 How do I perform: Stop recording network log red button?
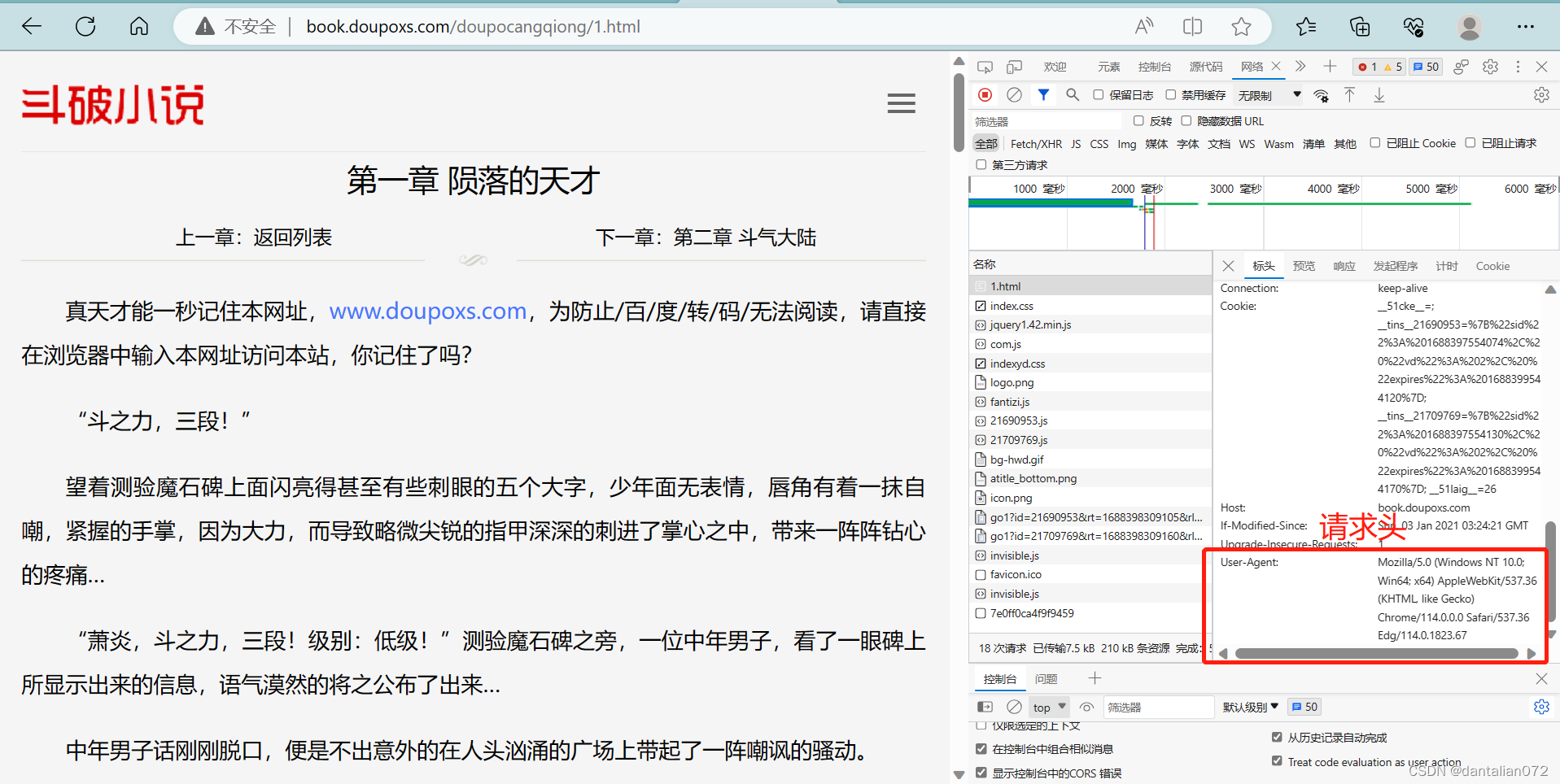985,95
